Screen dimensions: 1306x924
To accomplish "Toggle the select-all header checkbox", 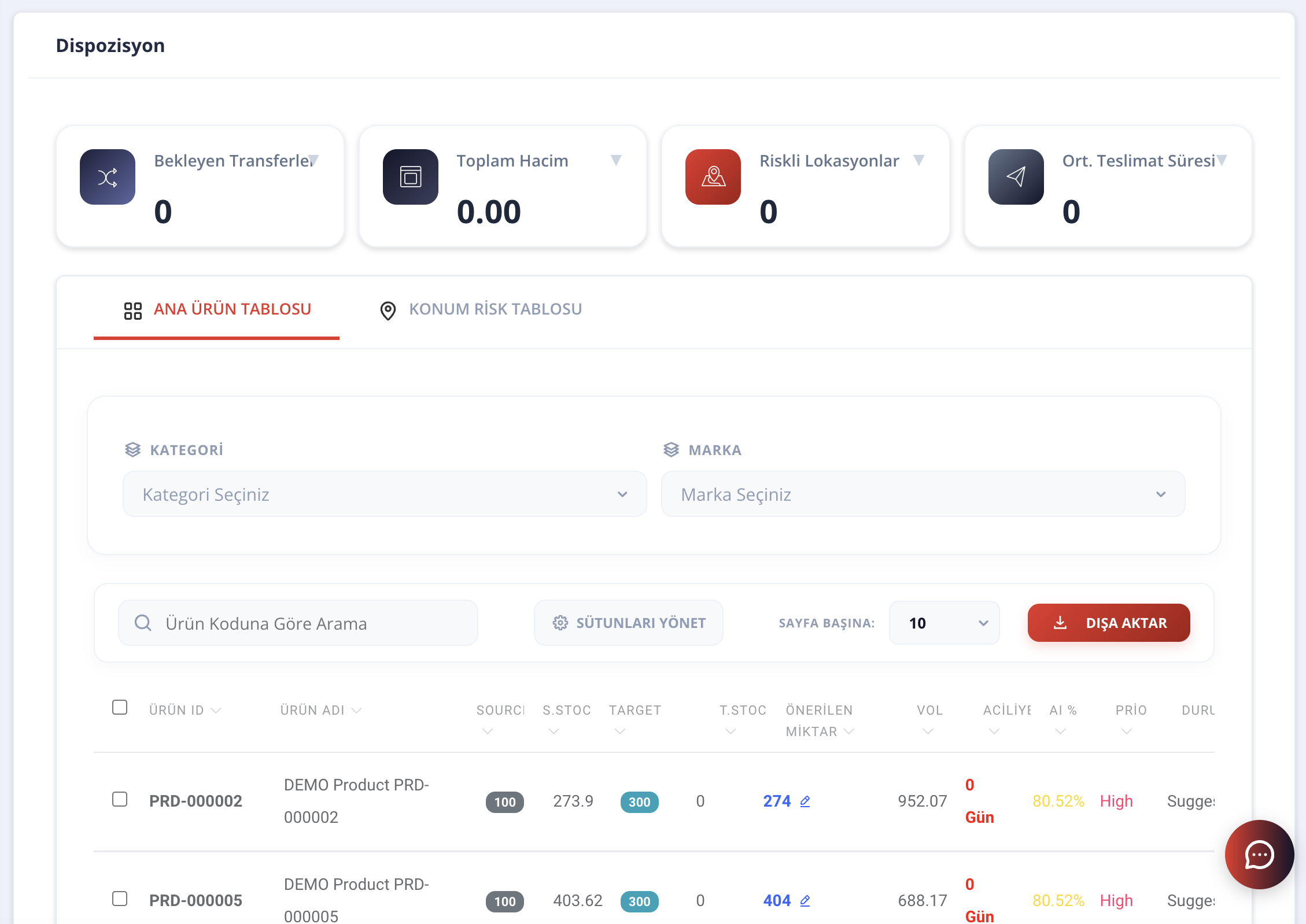I will tap(120, 708).
